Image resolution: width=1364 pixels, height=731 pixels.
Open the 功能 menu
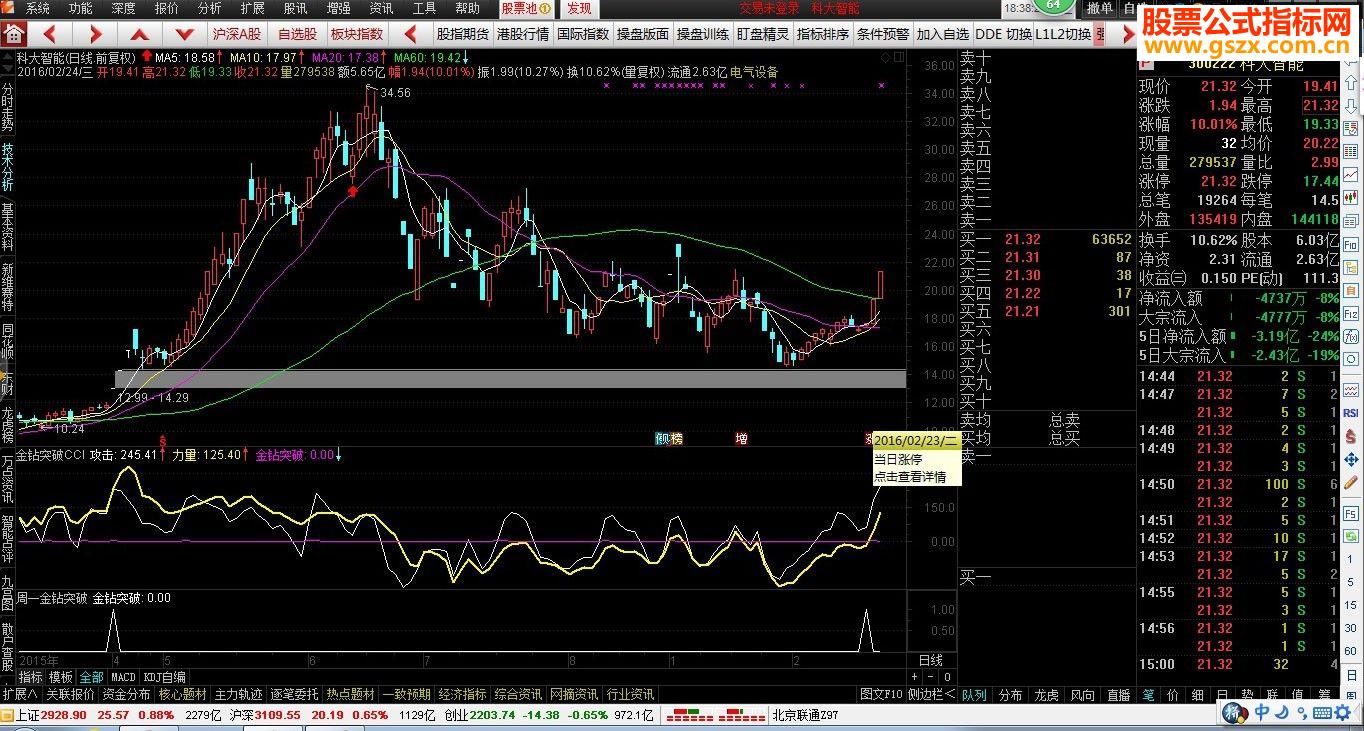click(x=81, y=8)
